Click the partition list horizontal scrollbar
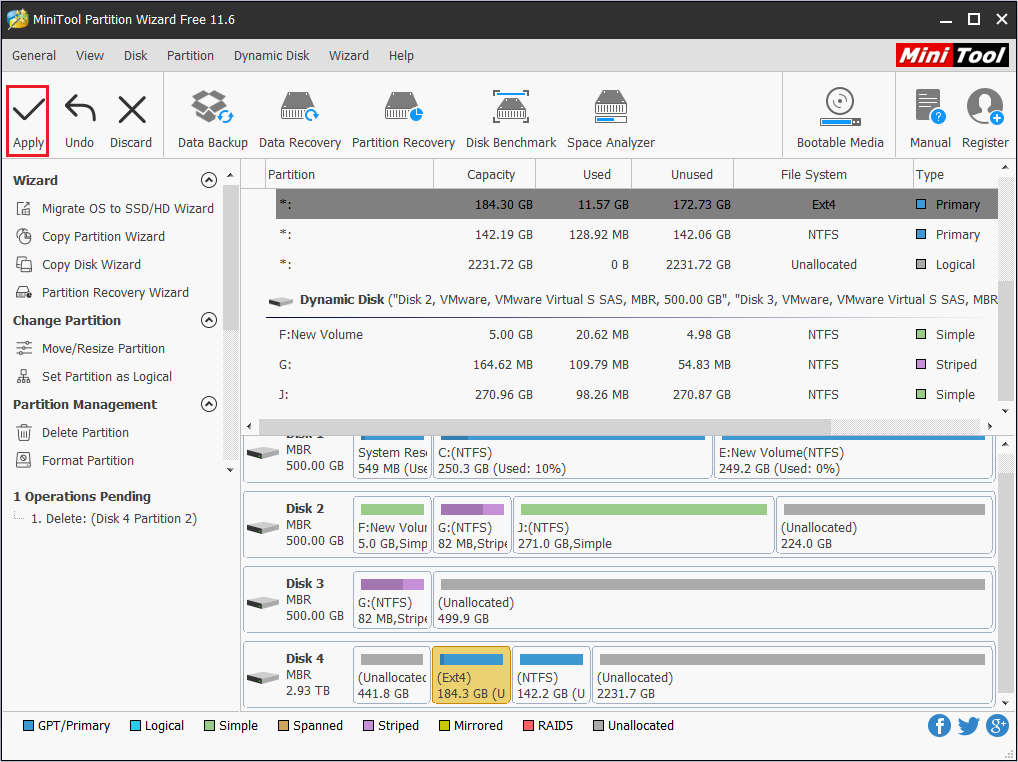The image size is (1018, 762). (545, 426)
